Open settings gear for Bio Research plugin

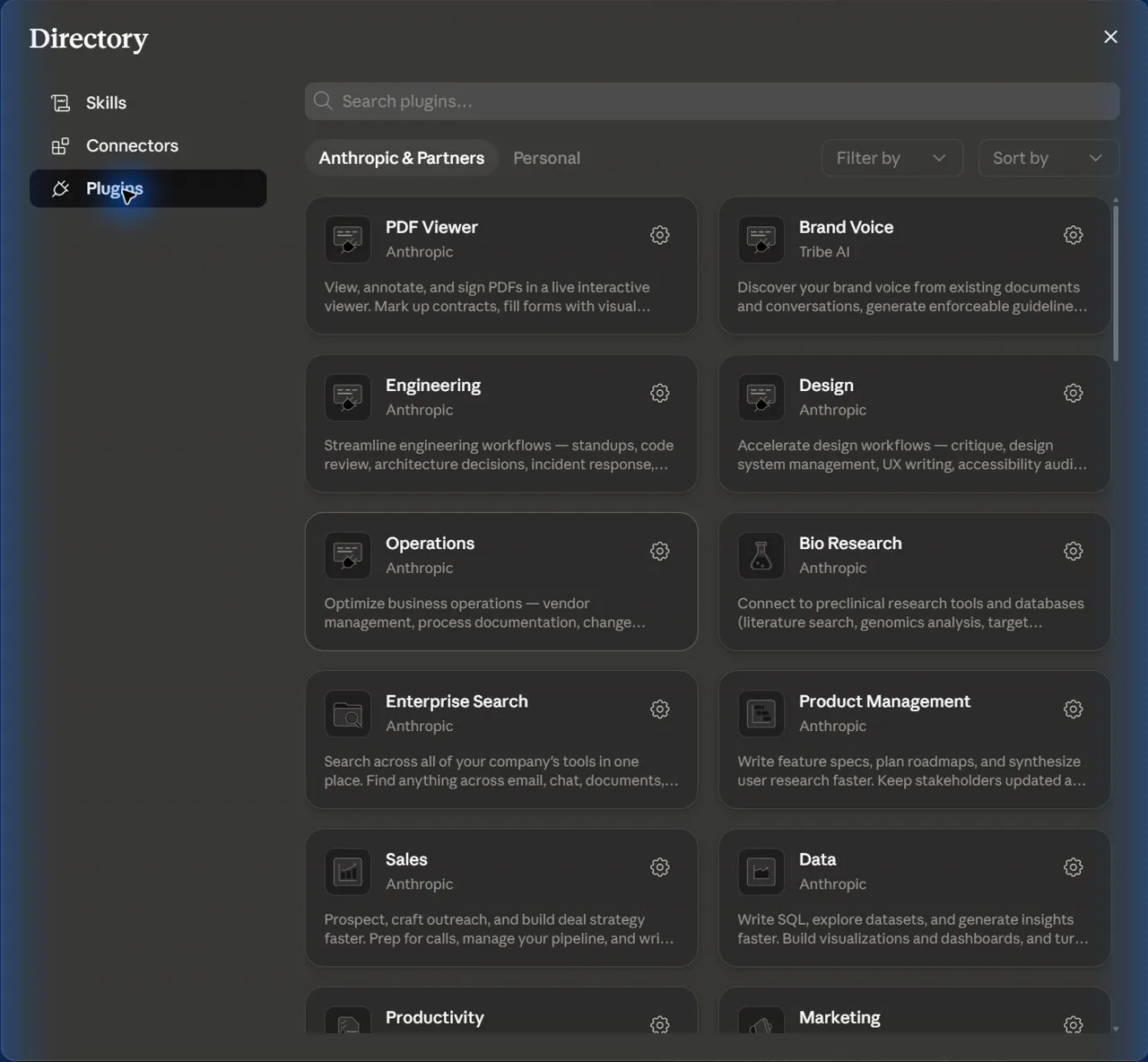pyautogui.click(x=1074, y=551)
